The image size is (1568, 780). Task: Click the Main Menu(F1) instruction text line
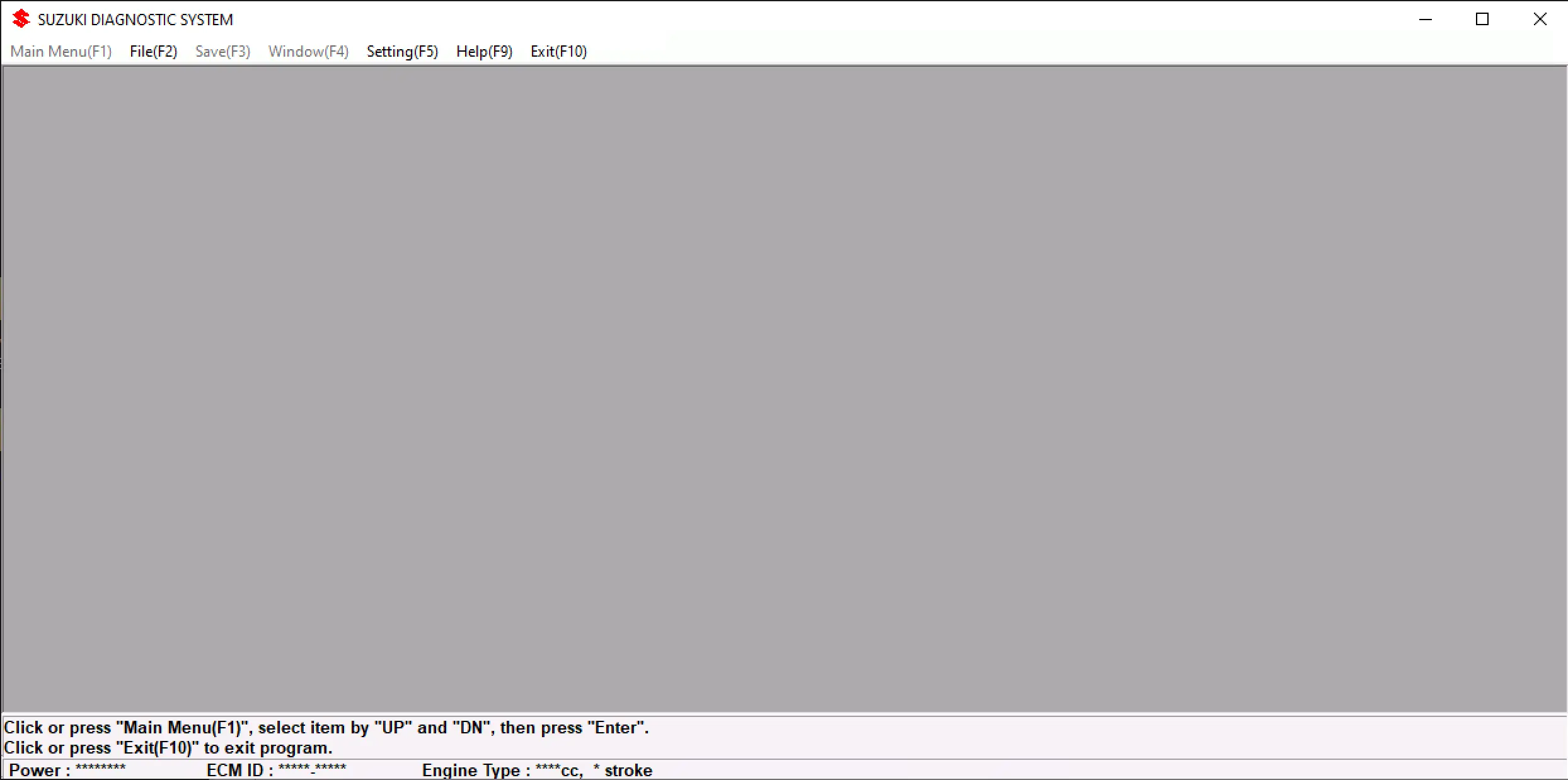pos(326,728)
